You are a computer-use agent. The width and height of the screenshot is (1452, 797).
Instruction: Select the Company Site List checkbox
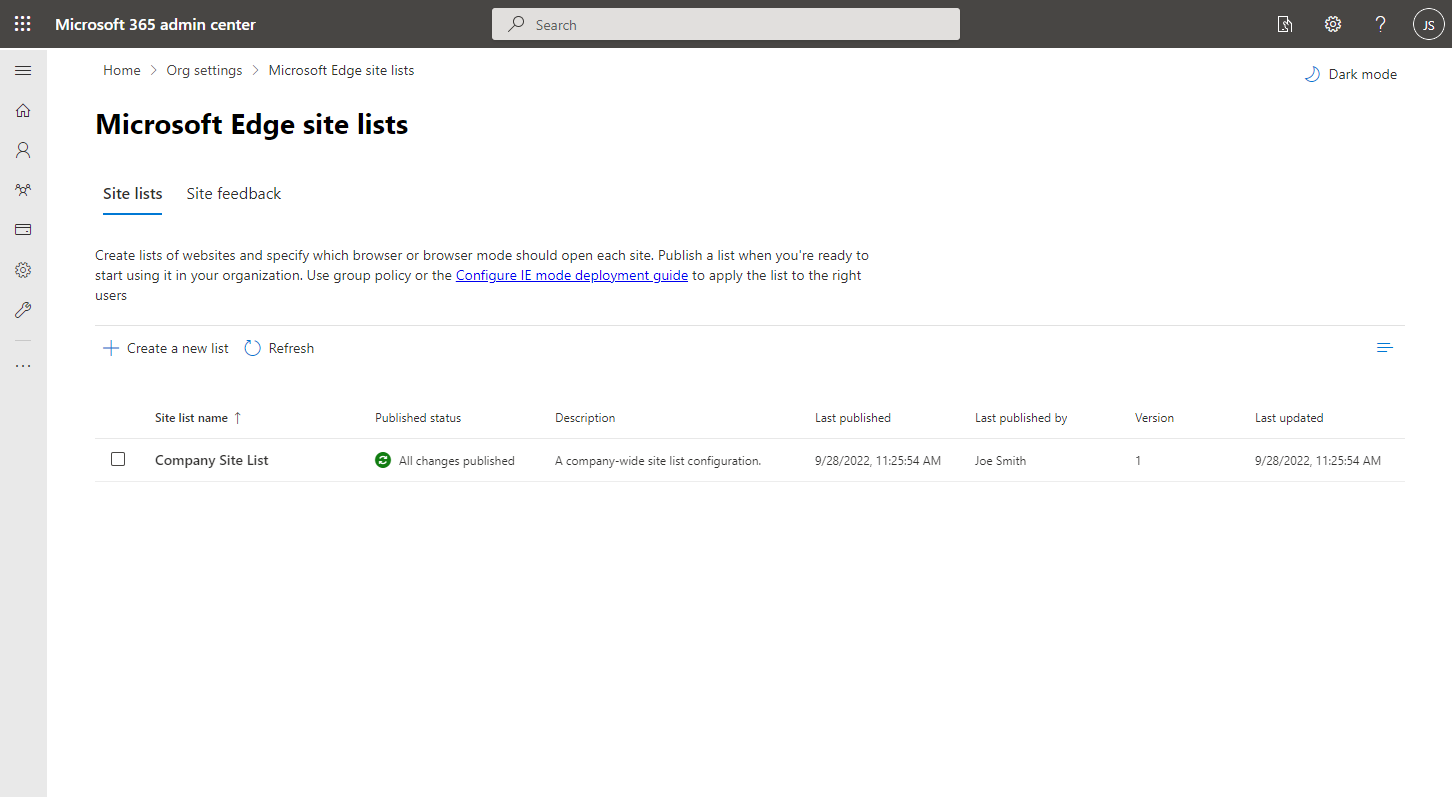118,459
